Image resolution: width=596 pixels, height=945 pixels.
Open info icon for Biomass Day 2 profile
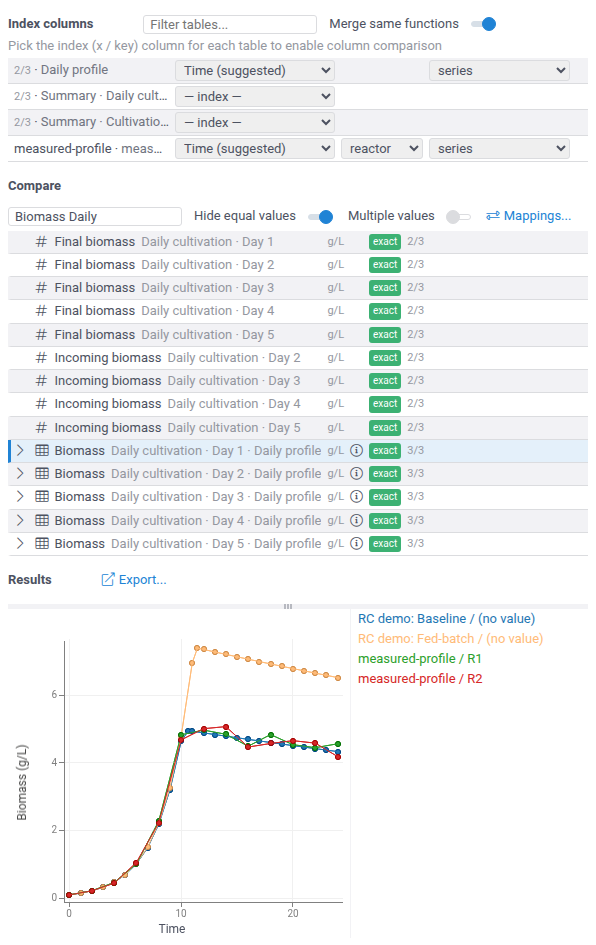(356, 473)
